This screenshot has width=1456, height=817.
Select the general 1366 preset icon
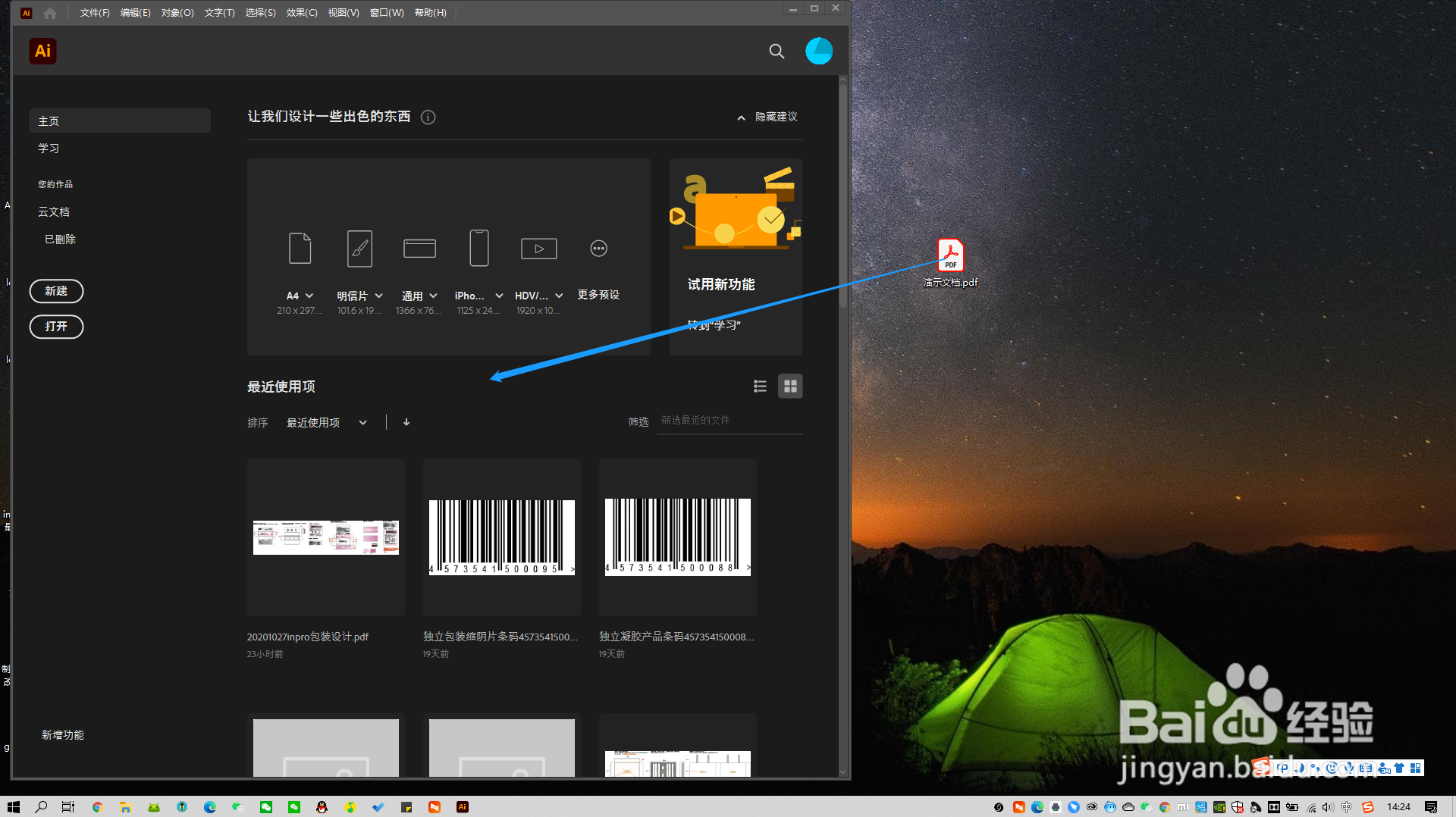419,248
